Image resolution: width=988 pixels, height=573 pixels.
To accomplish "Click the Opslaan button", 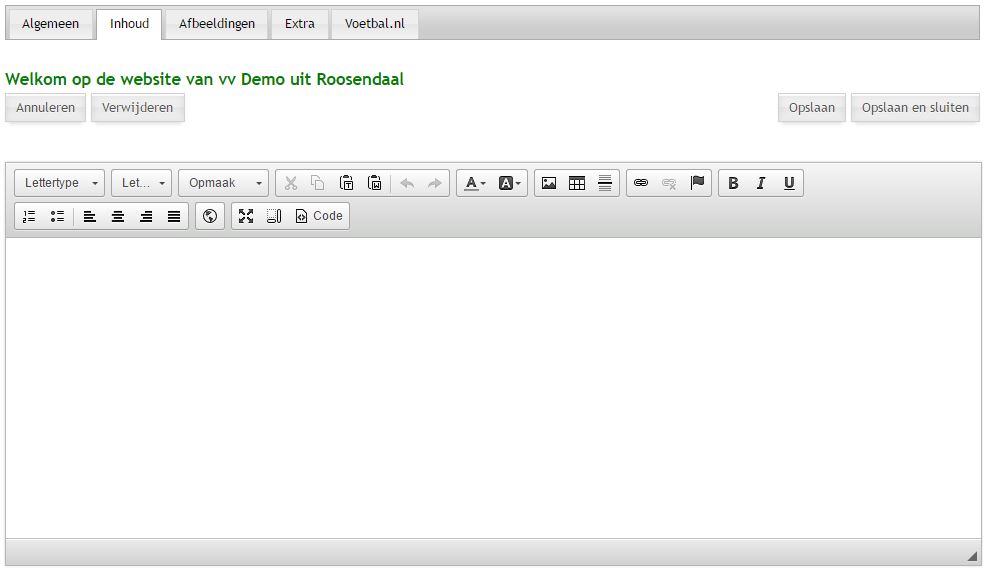I will click(812, 108).
